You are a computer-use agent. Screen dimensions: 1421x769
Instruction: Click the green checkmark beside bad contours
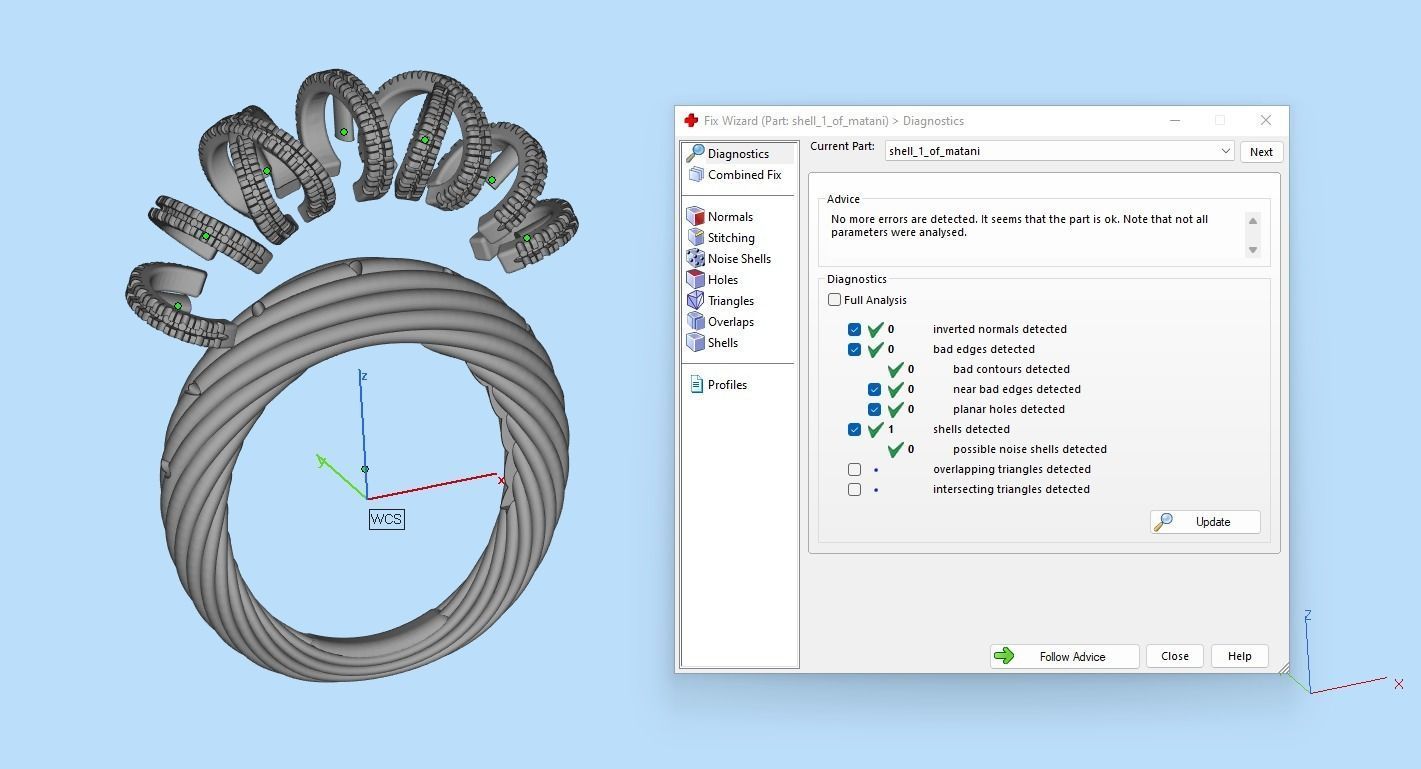click(896, 369)
